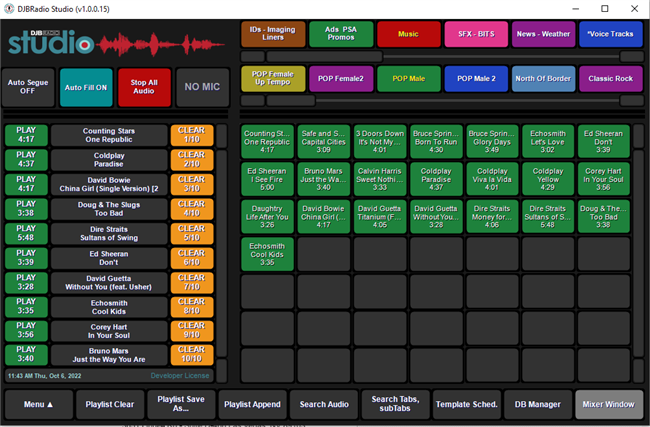This screenshot has height=427, width=650.
Task: Open the SFX - BITS tab
Action: pos(476,34)
